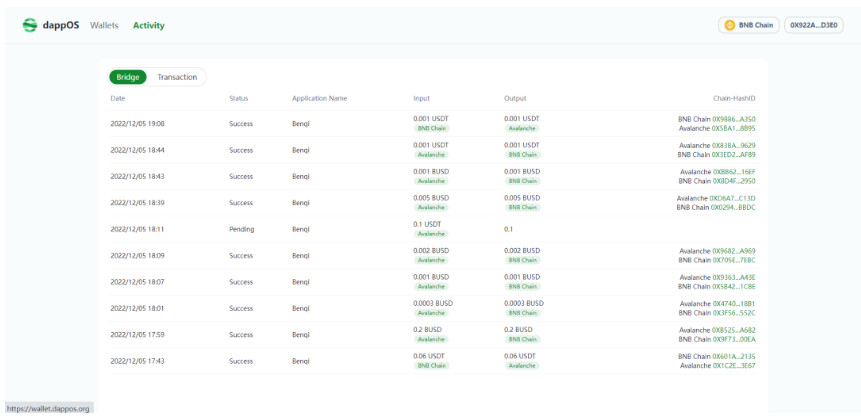The height and width of the screenshot is (417, 861).
Task: Open wallet address 0X922A...D3E0 menu
Action: [x=813, y=25]
